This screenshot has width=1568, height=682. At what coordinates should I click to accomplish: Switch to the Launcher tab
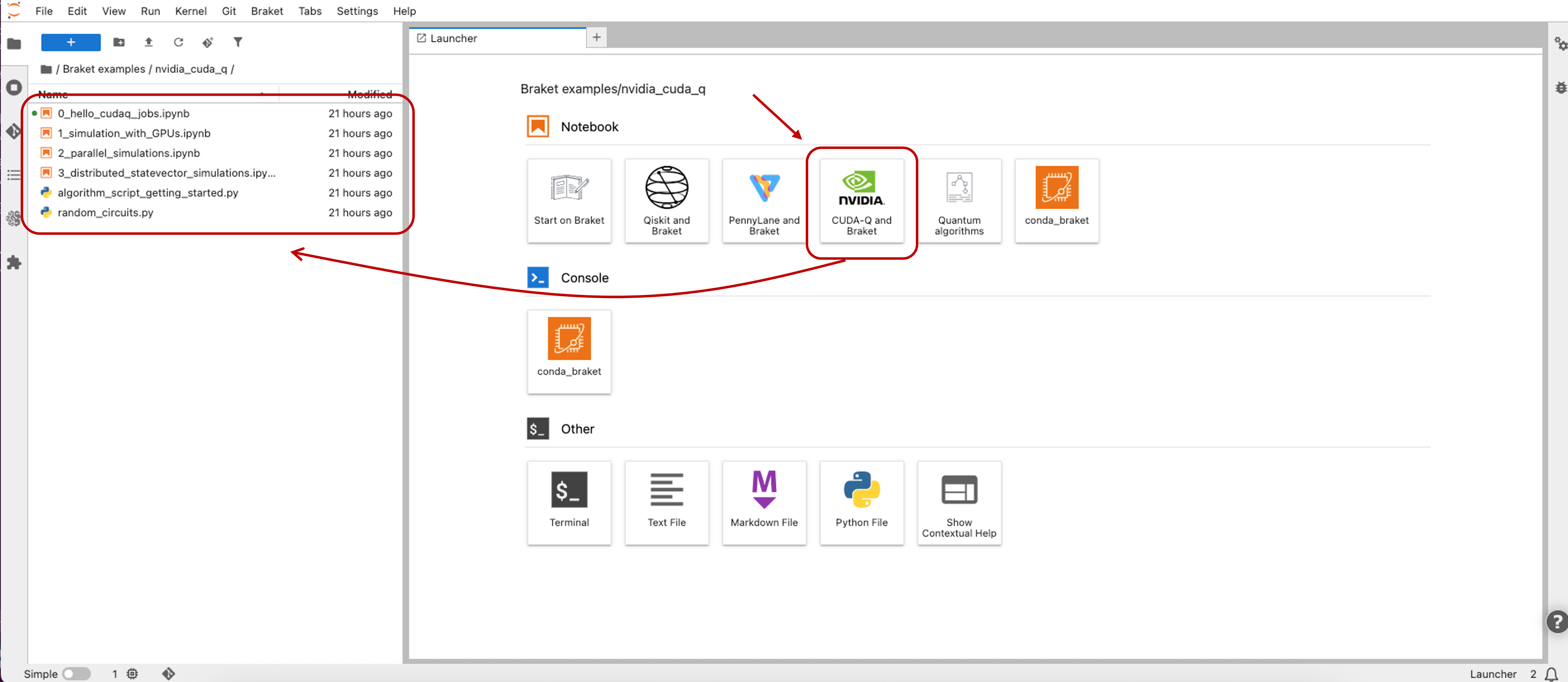coord(454,38)
